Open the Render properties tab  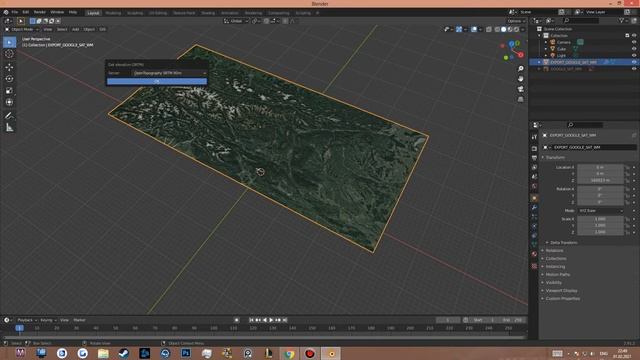coord(534,149)
